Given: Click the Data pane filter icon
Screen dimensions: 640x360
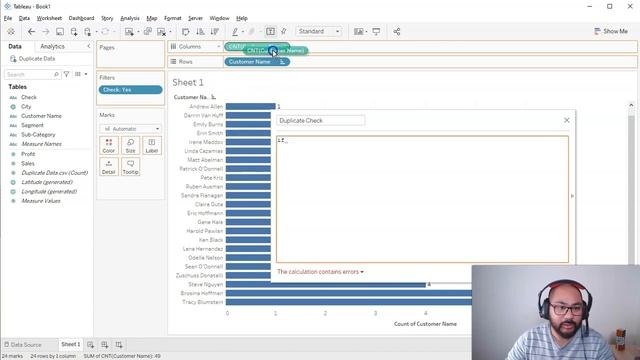Looking at the screenshot, I should (x=66, y=74).
